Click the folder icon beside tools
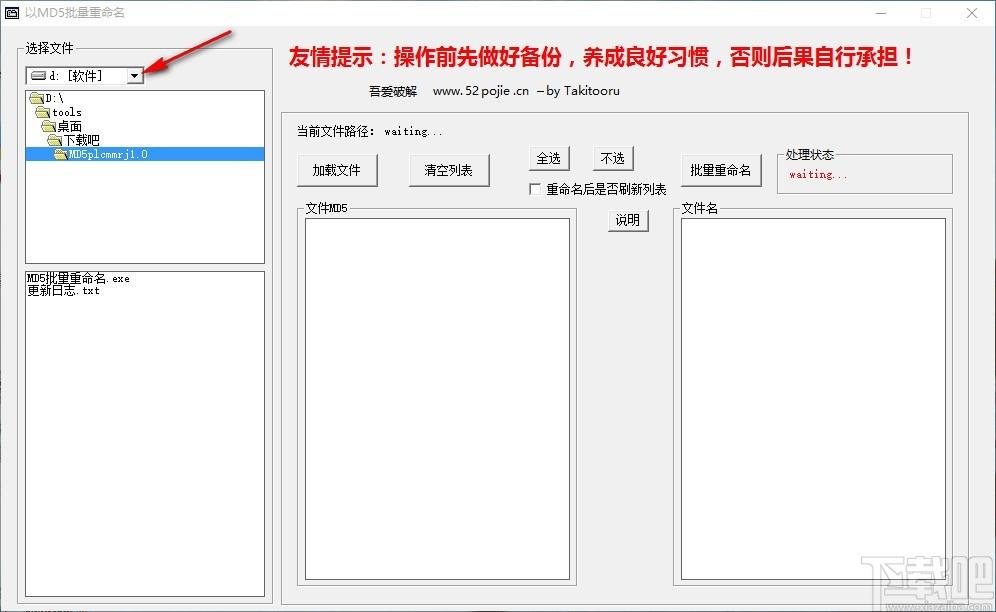The width and height of the screenshot is (996, 612). pos(43,112)
